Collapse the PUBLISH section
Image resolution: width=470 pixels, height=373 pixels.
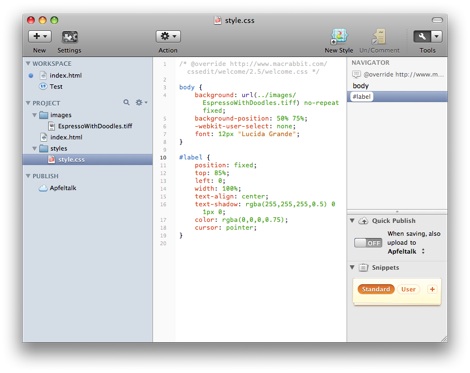click(28, 176)
